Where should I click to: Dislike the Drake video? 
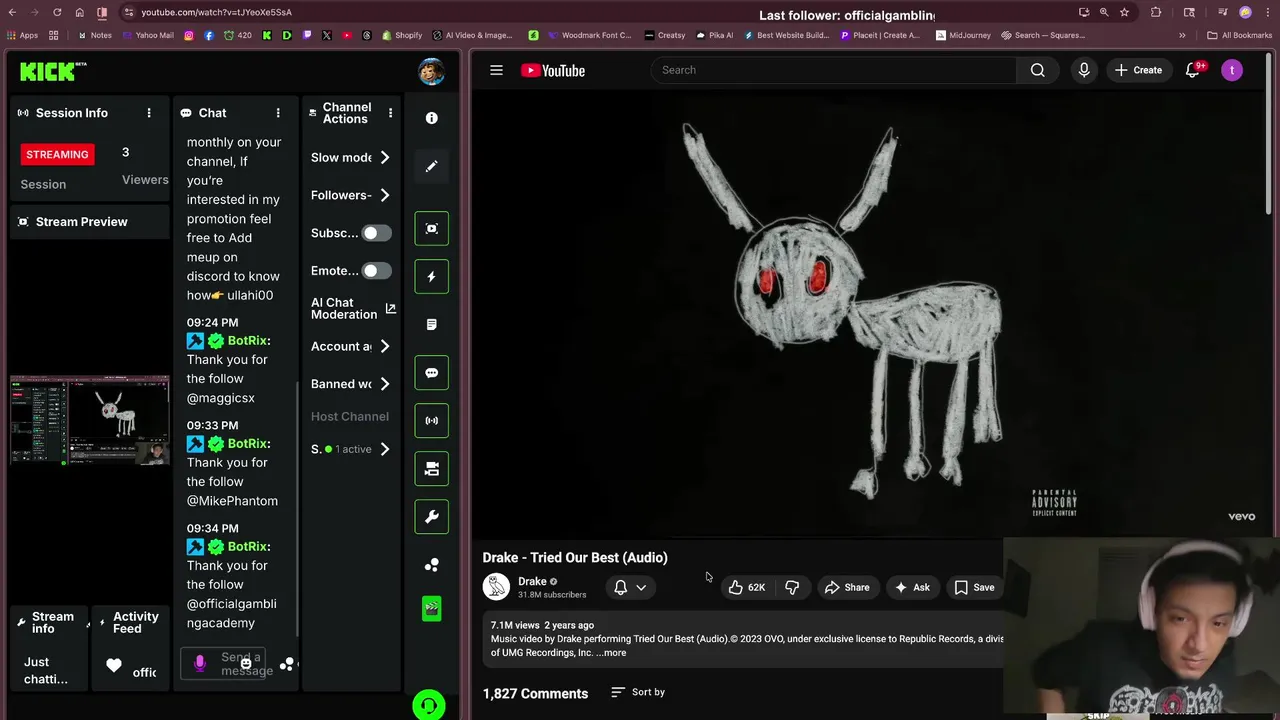pyautogui.click(x=792, y=587)
